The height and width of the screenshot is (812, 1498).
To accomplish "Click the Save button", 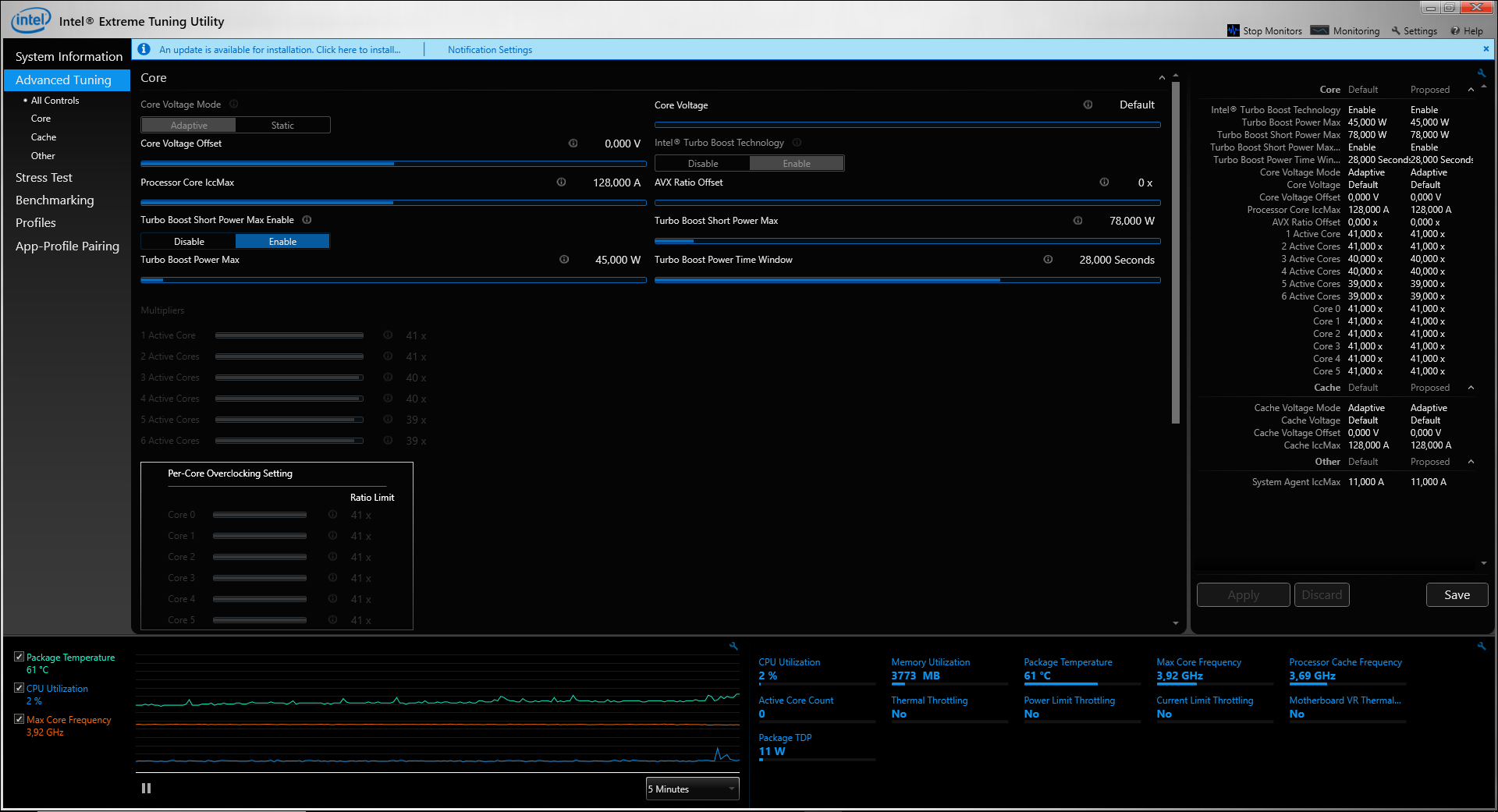I will [1457, 594].
